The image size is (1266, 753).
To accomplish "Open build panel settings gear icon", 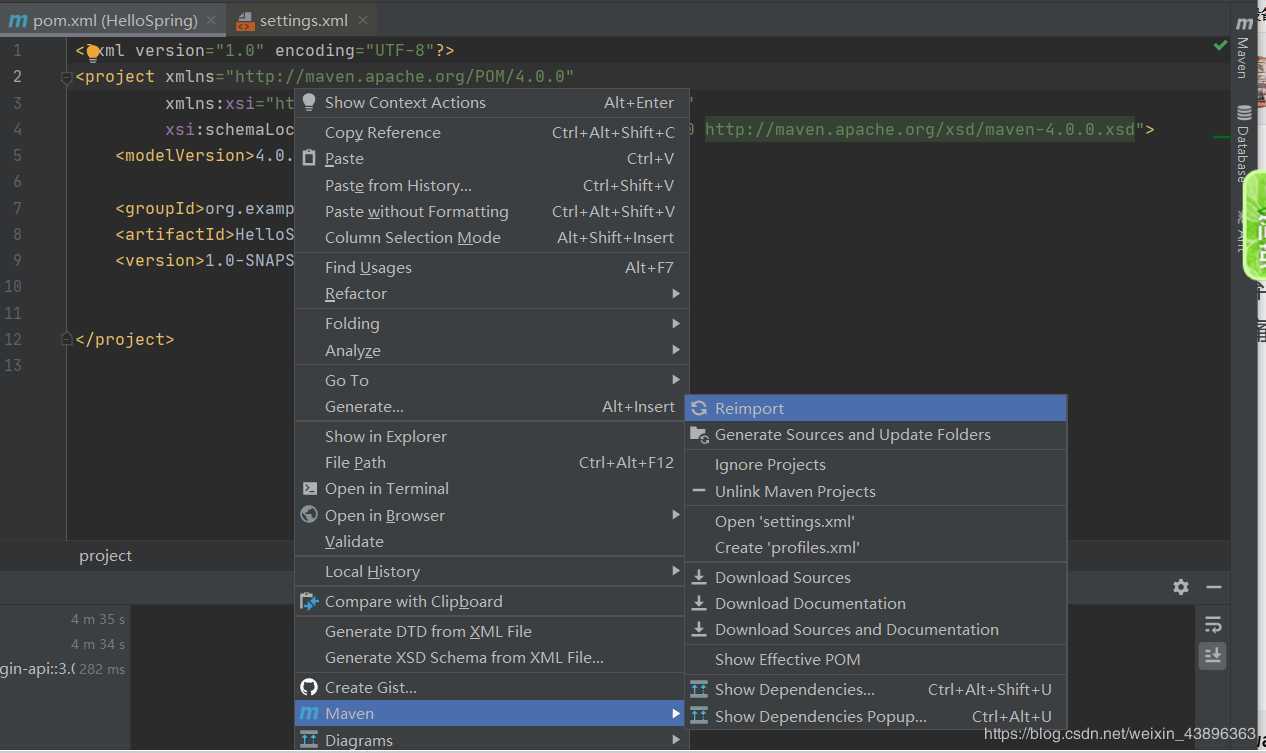I will [x=1181, y=587].
